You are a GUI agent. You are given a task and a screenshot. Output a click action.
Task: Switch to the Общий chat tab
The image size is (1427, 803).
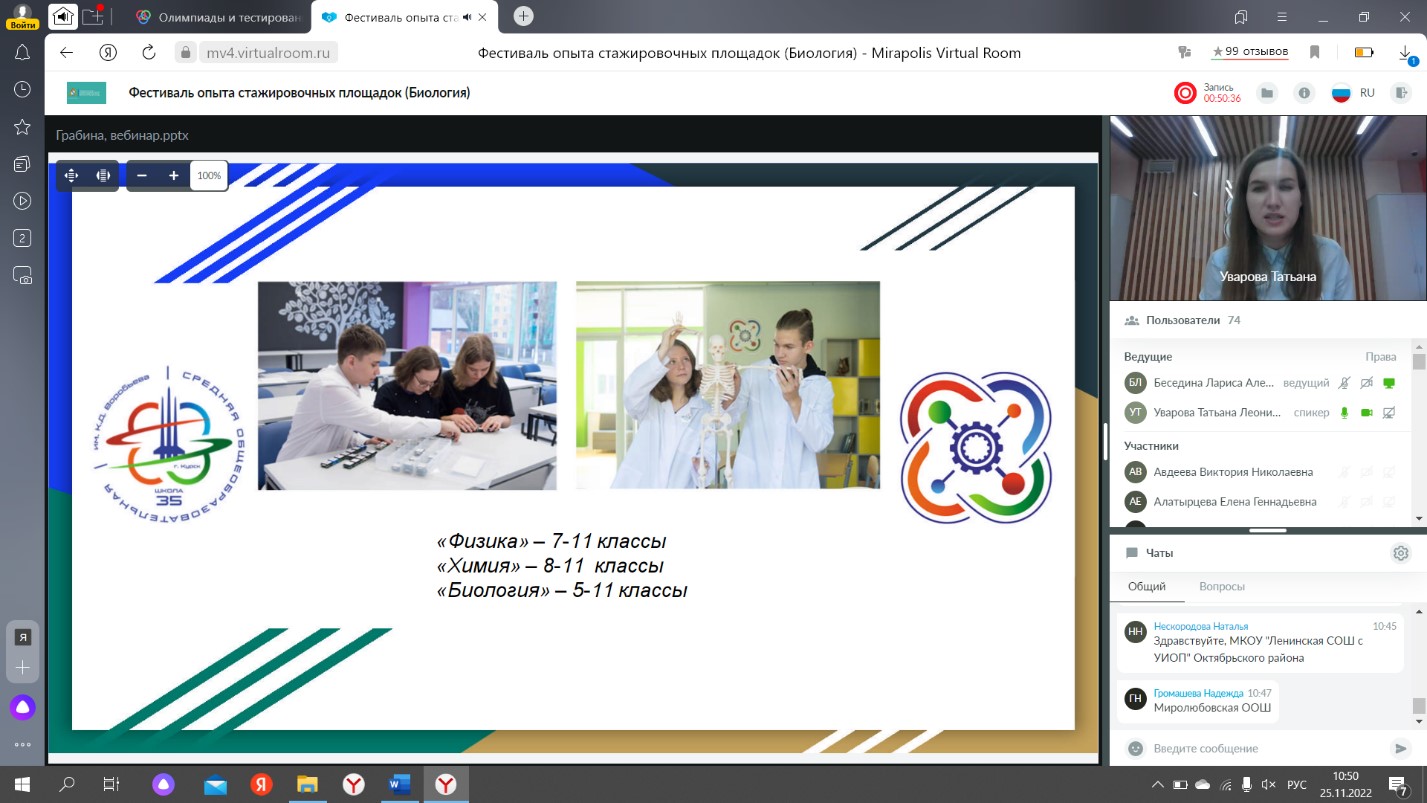[x=1146, y=587]
